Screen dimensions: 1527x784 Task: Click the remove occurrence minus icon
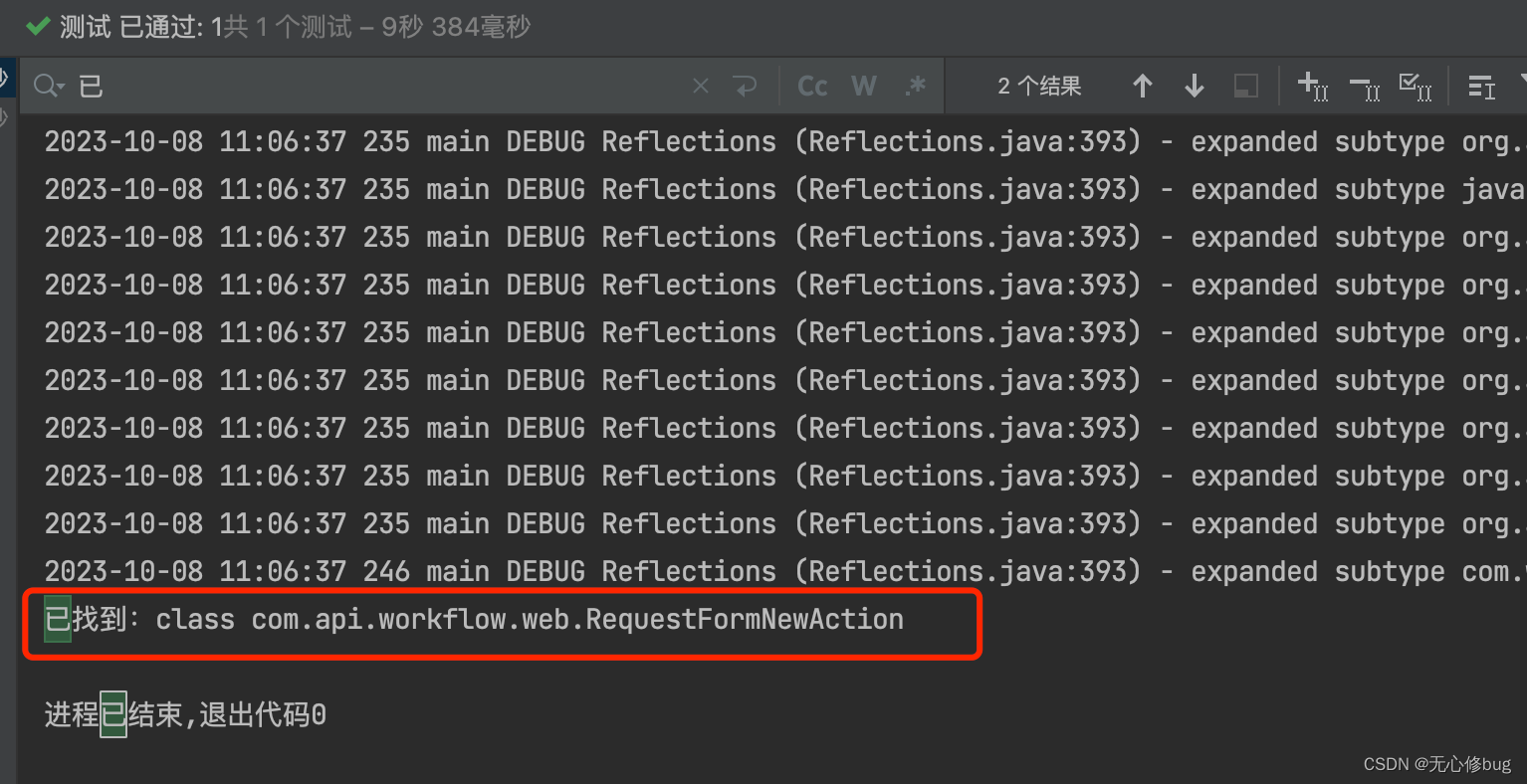point(1365,87)
